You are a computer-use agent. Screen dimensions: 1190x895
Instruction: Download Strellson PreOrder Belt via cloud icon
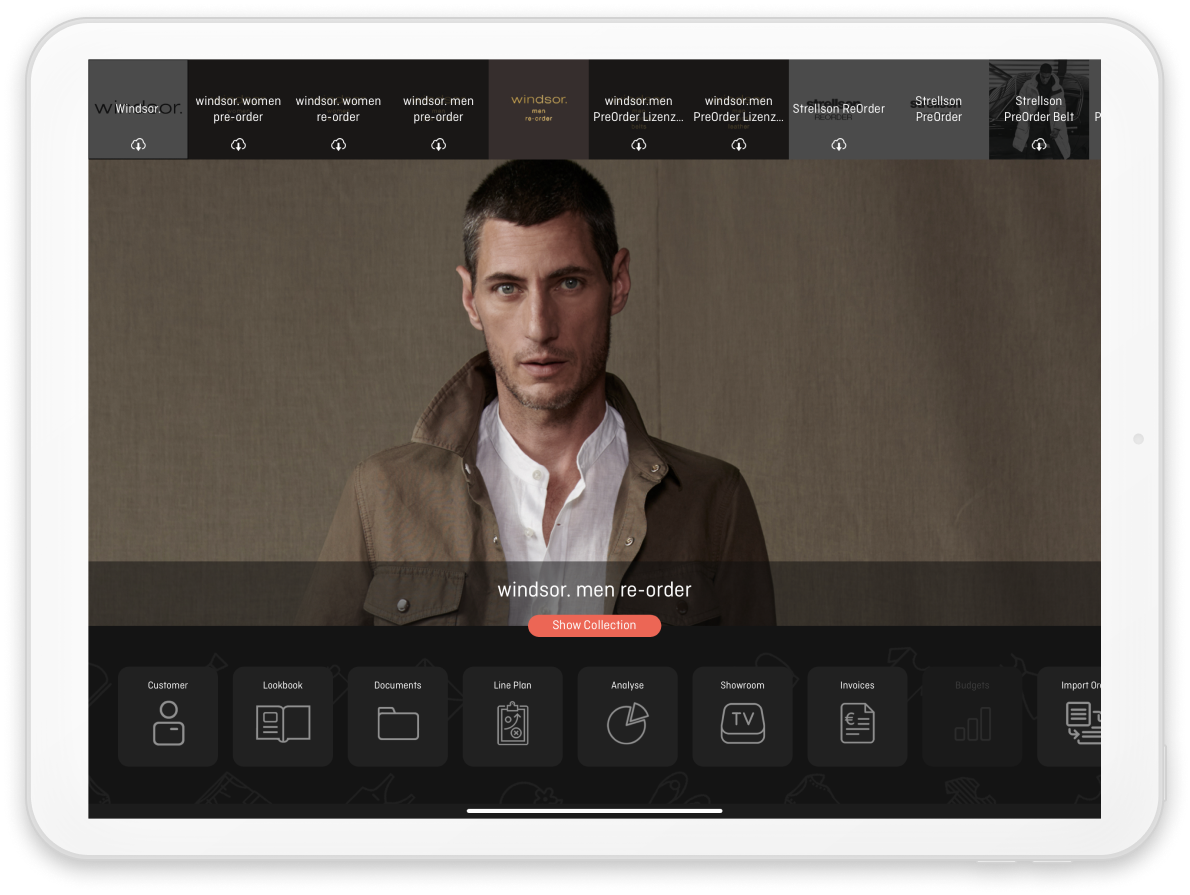[1039, 144]
